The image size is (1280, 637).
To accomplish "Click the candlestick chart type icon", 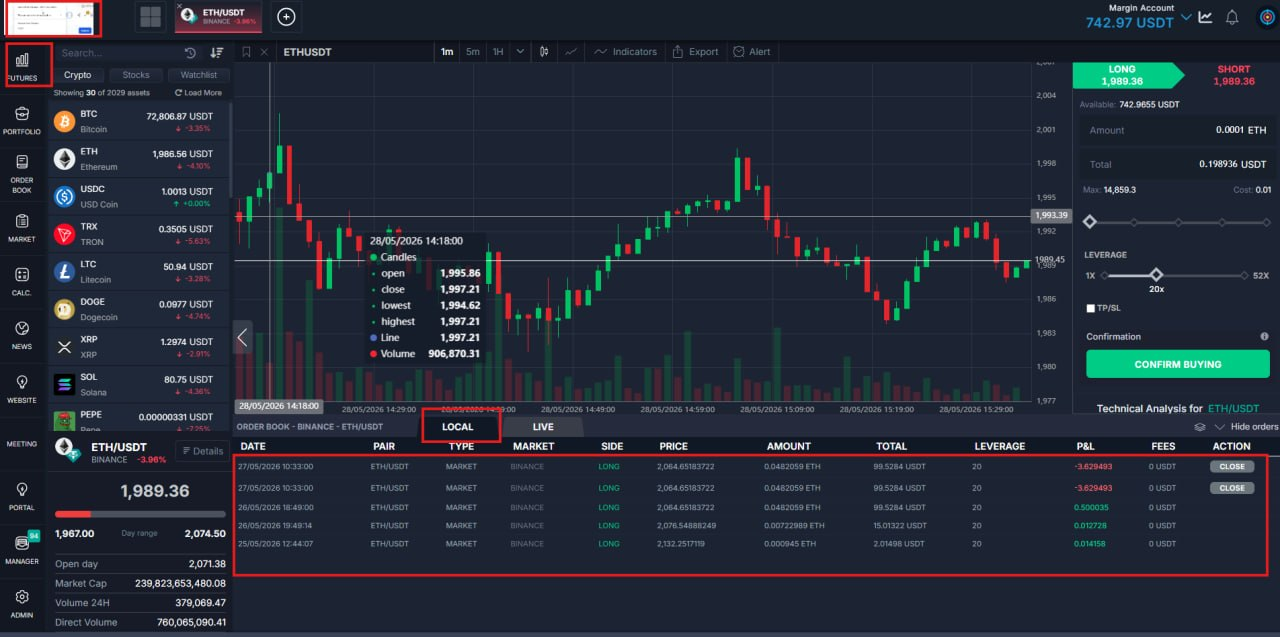I will coord(544,52).
